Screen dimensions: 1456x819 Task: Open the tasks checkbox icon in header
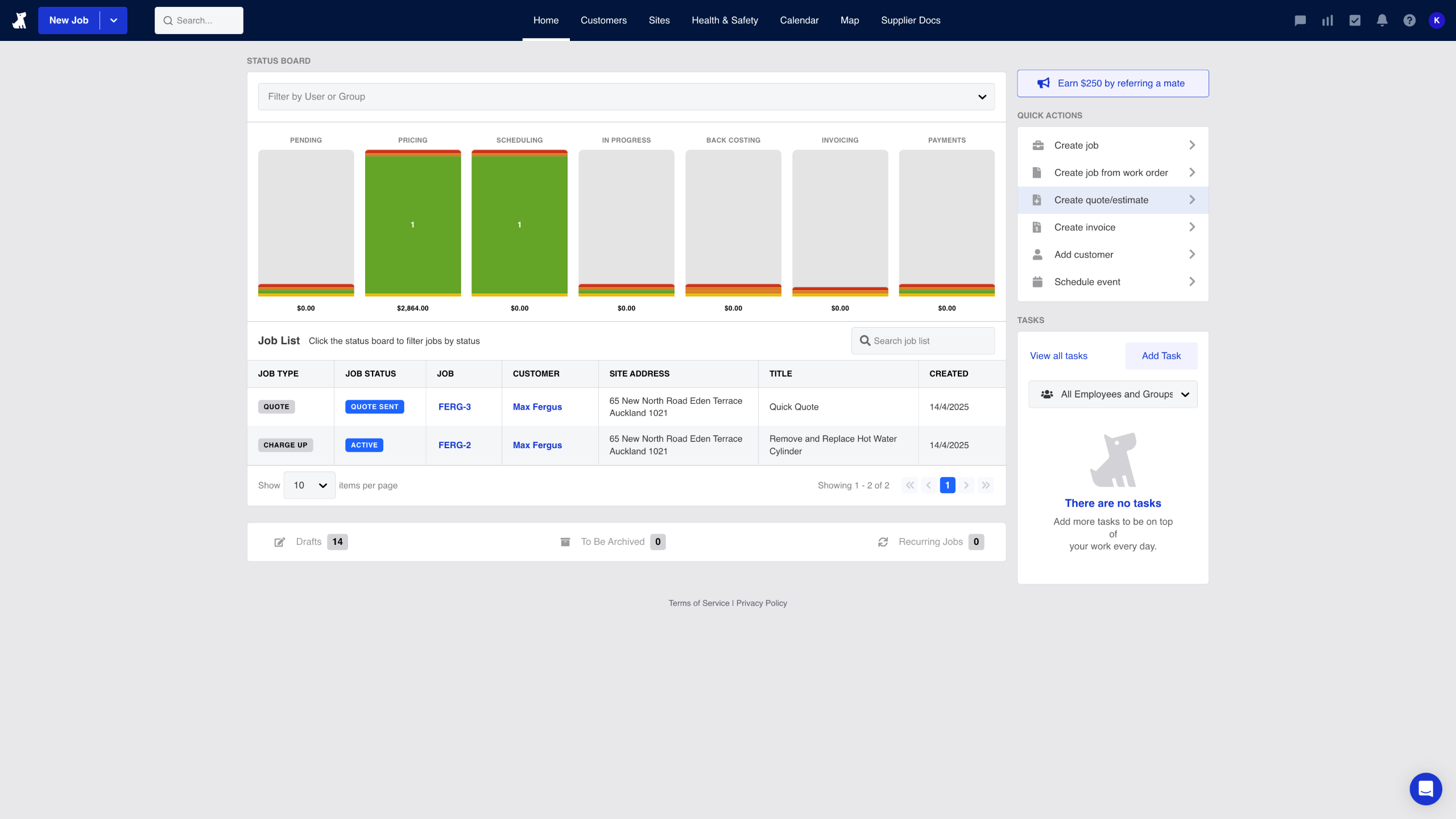[x=1355, y=20]
